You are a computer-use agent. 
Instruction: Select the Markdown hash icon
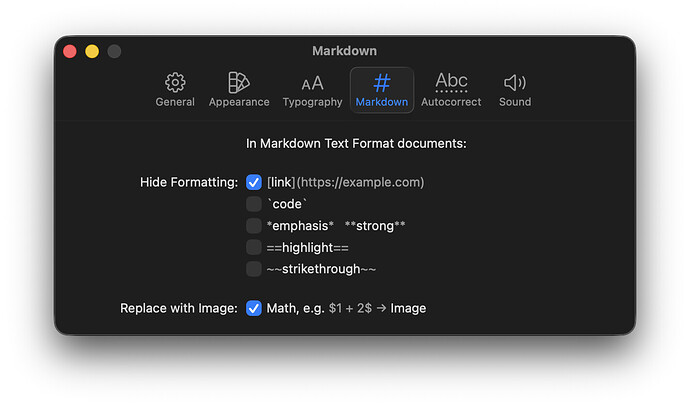point(382,82)
